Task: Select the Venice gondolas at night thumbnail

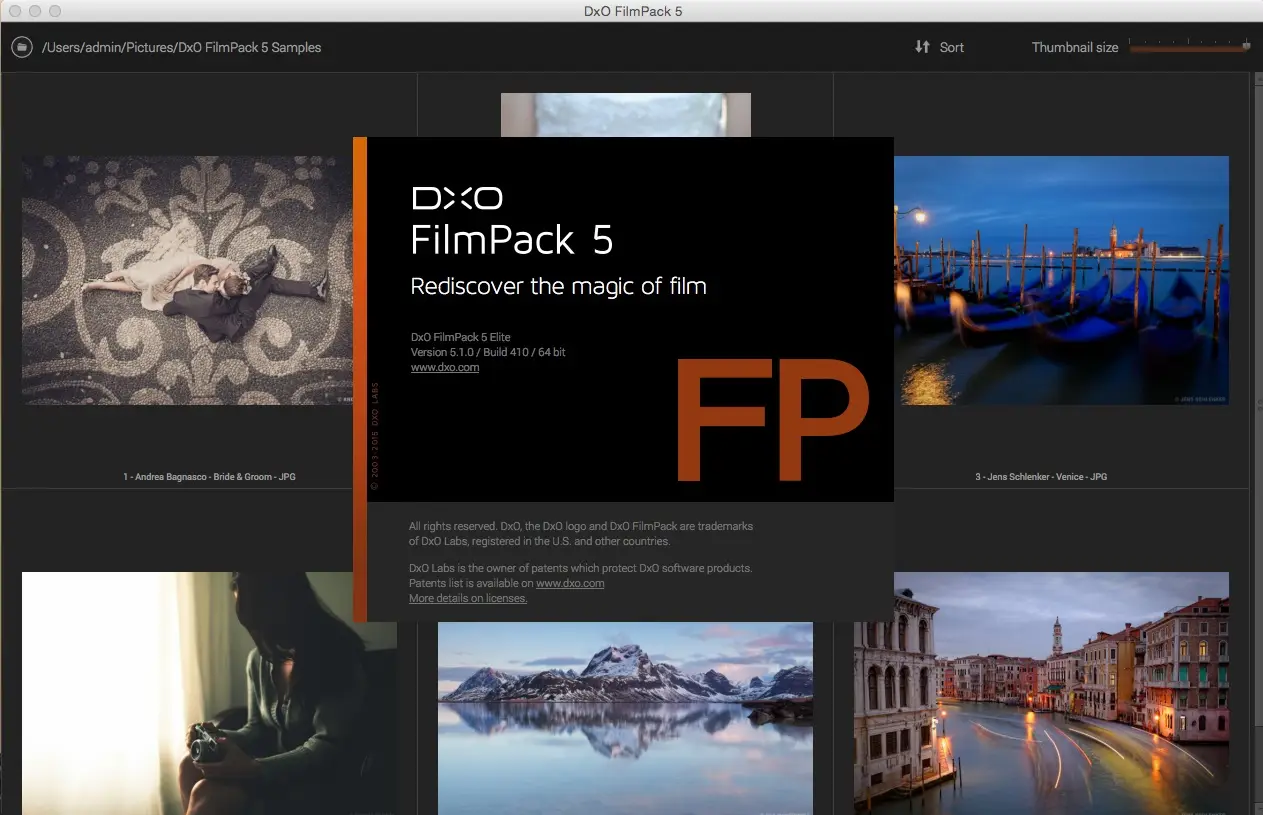Action: (x=1061, y=280)
